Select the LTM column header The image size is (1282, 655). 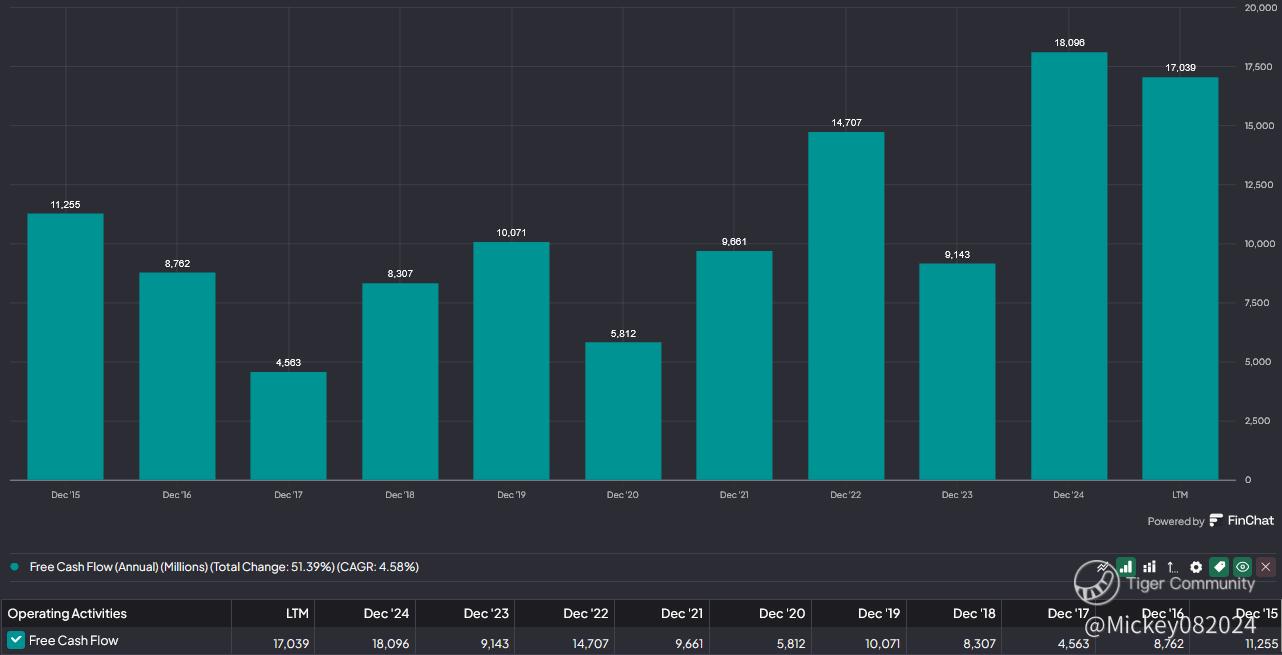(x=297, y=613)
